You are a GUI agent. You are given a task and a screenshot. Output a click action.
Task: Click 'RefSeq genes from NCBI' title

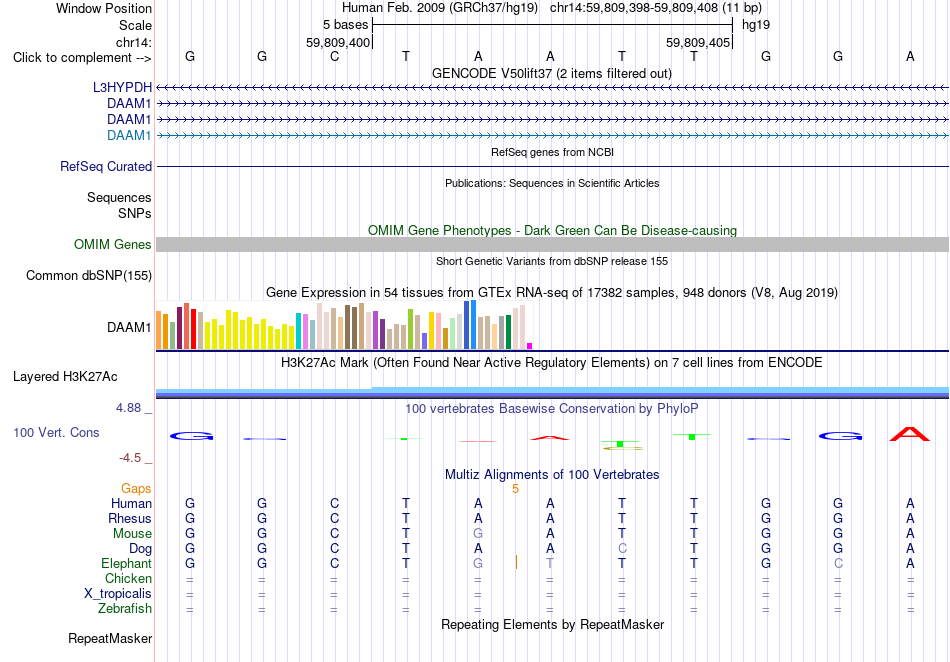click(x=552, y=152)
